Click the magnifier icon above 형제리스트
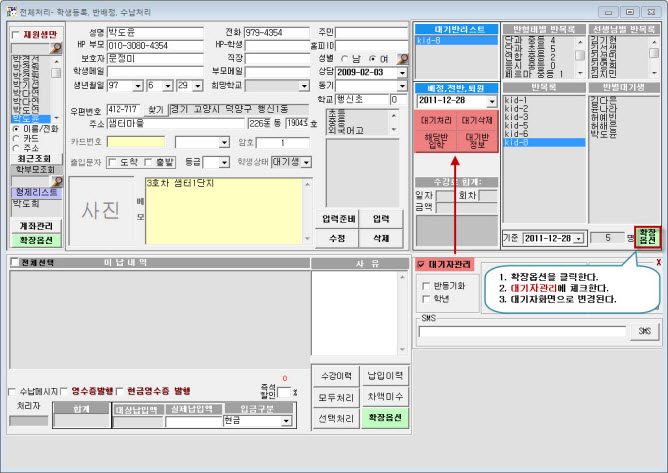 click(x=57, y=182)
